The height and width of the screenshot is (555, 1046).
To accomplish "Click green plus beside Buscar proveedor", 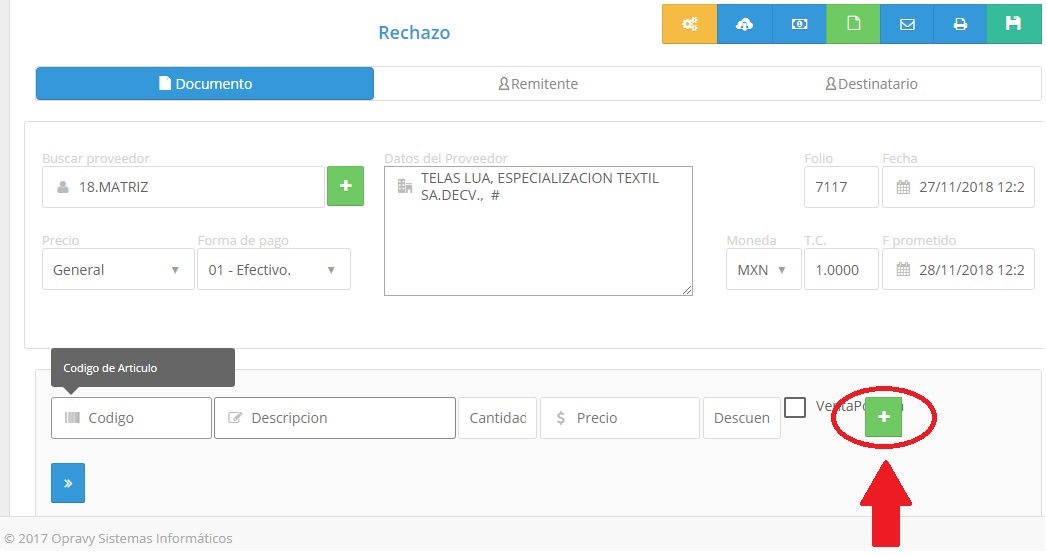I will tap(345, 186).
